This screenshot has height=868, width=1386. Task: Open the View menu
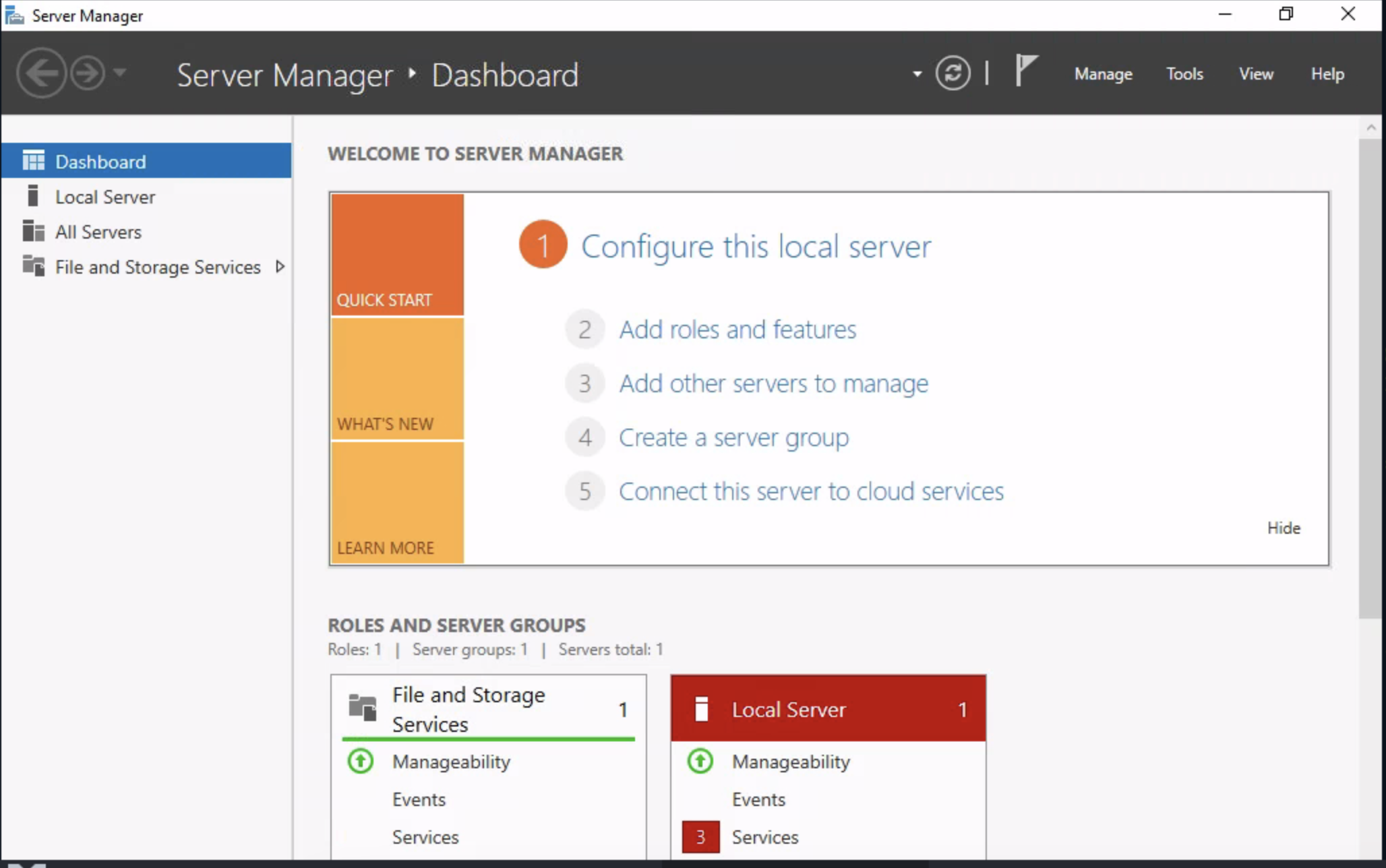pyautogui.click(x=1256, y=73)
